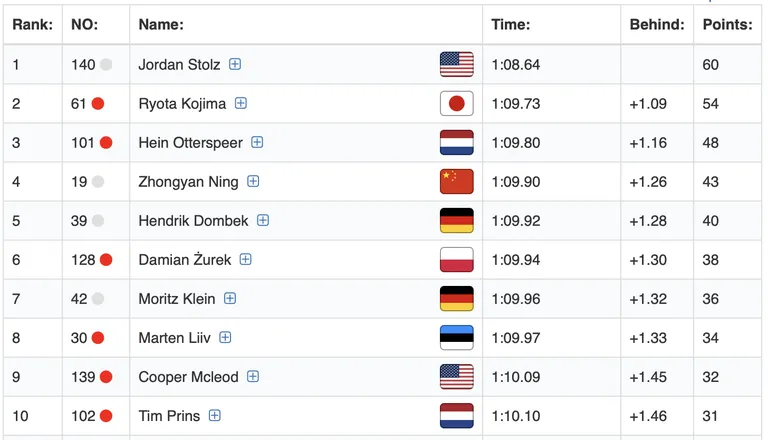
Task: Click the Estonia flag beside Marten Liiv
Action: [456, 338]
